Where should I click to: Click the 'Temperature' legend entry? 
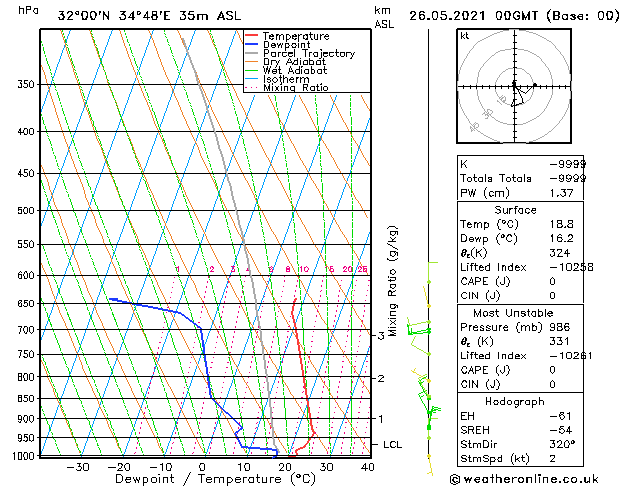click(296, 36)
